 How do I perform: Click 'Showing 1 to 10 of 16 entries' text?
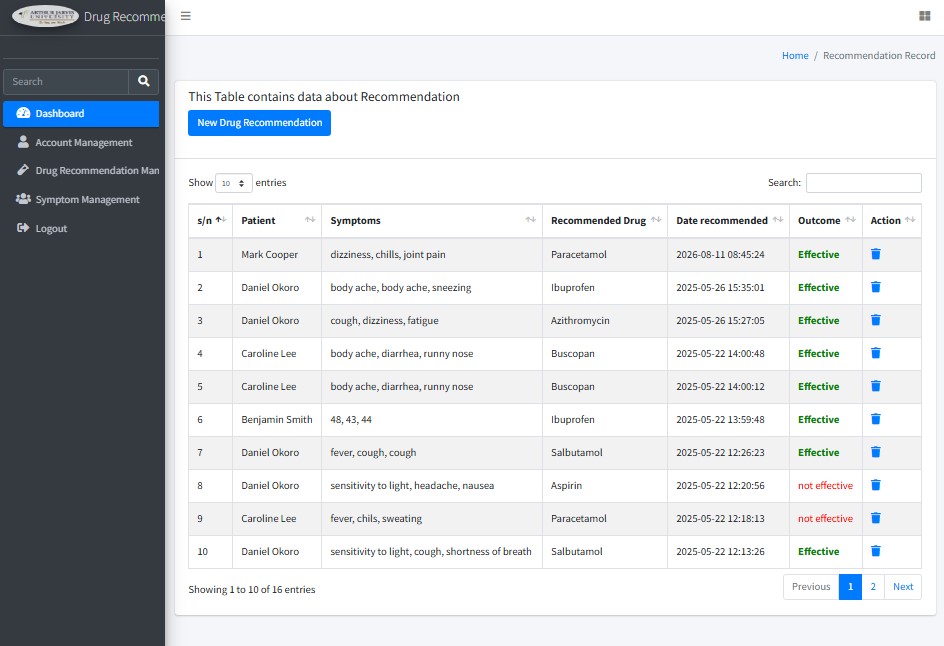[x=252, y=589]
